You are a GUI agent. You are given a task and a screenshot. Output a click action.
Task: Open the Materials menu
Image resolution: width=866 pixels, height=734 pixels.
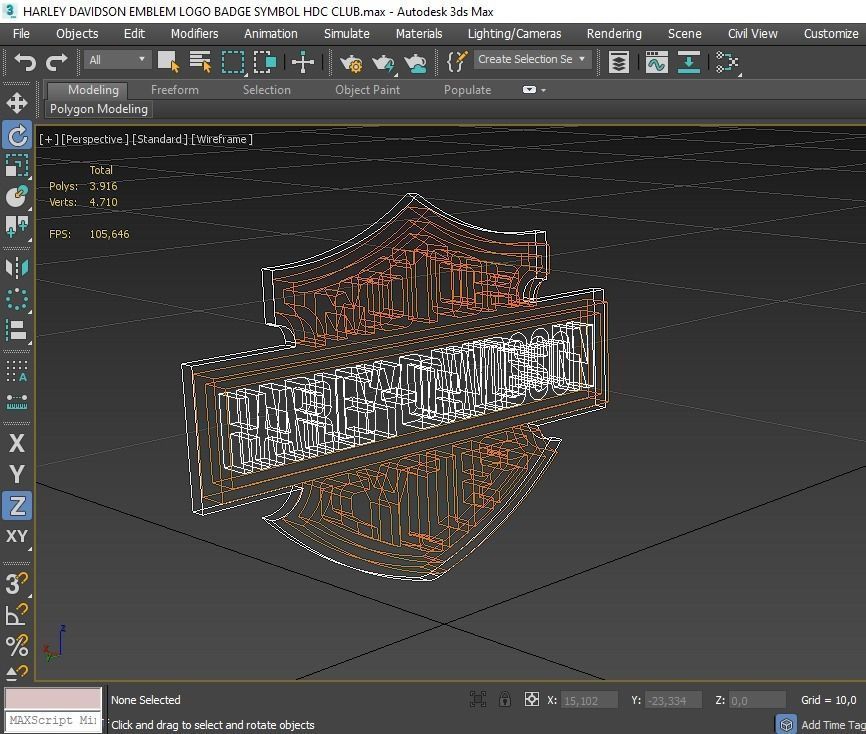pos(419,33)
